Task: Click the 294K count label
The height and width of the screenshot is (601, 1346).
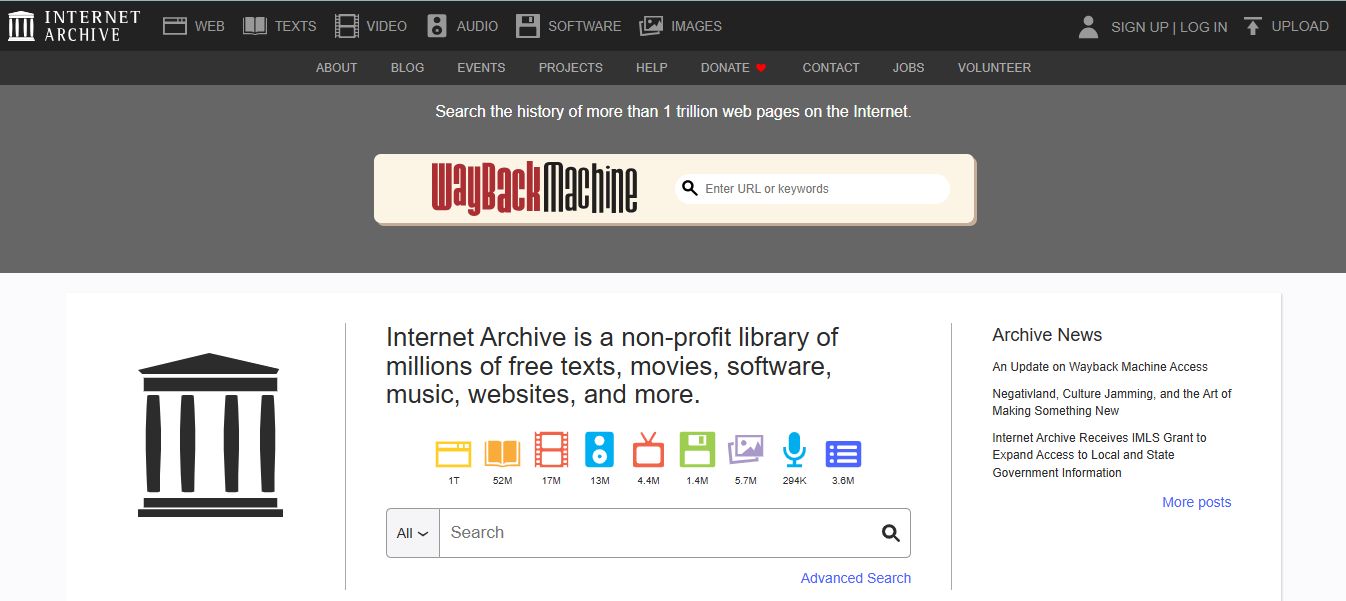Action: click(794, 481)
